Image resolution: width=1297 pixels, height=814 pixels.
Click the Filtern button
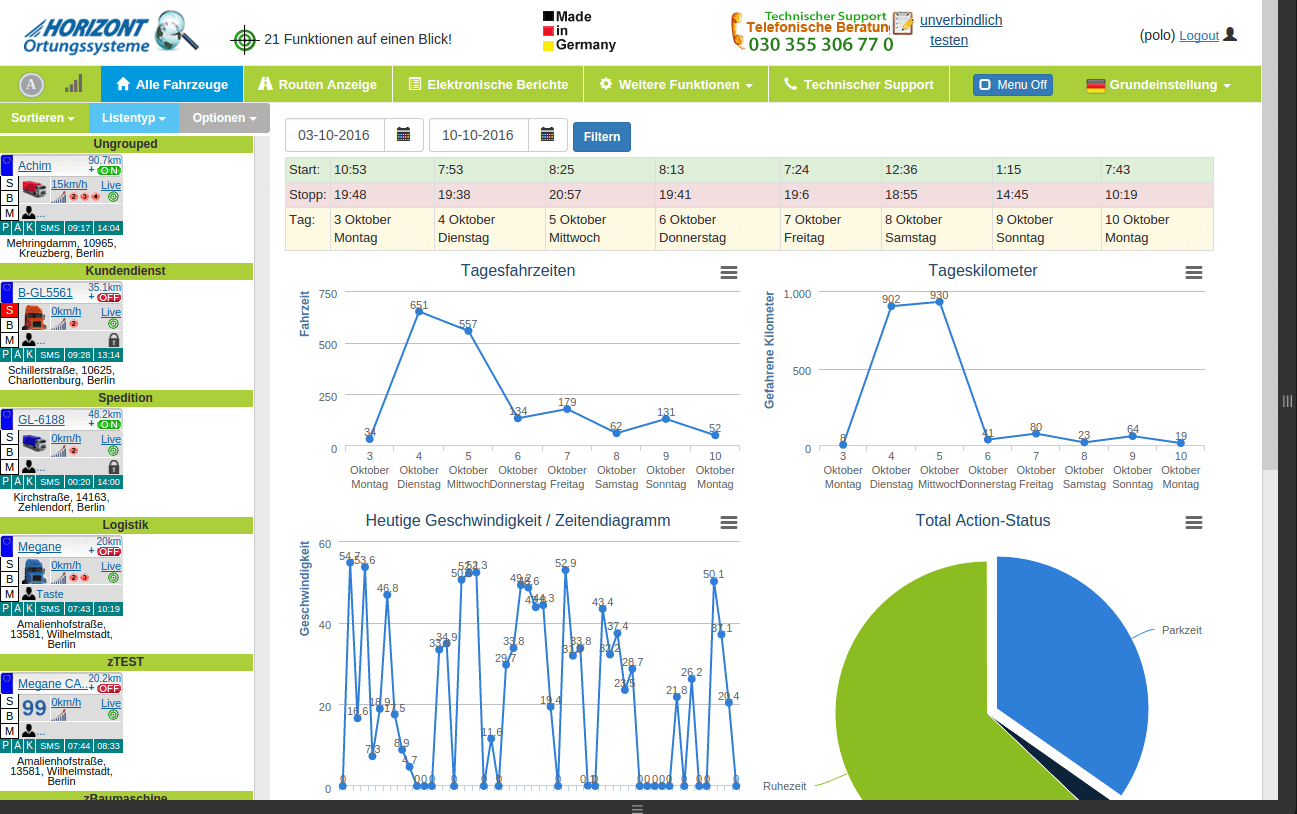(602, 136)
